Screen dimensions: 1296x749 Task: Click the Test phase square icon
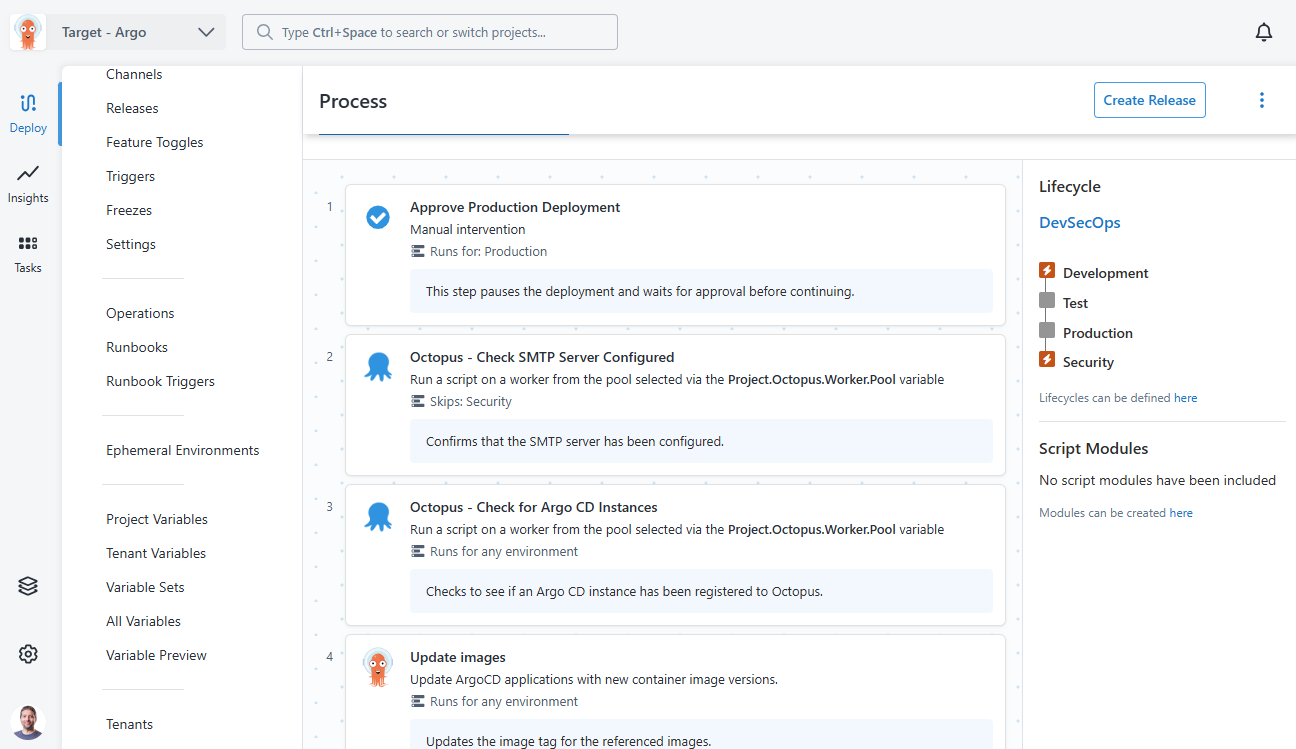(1047, 300)
